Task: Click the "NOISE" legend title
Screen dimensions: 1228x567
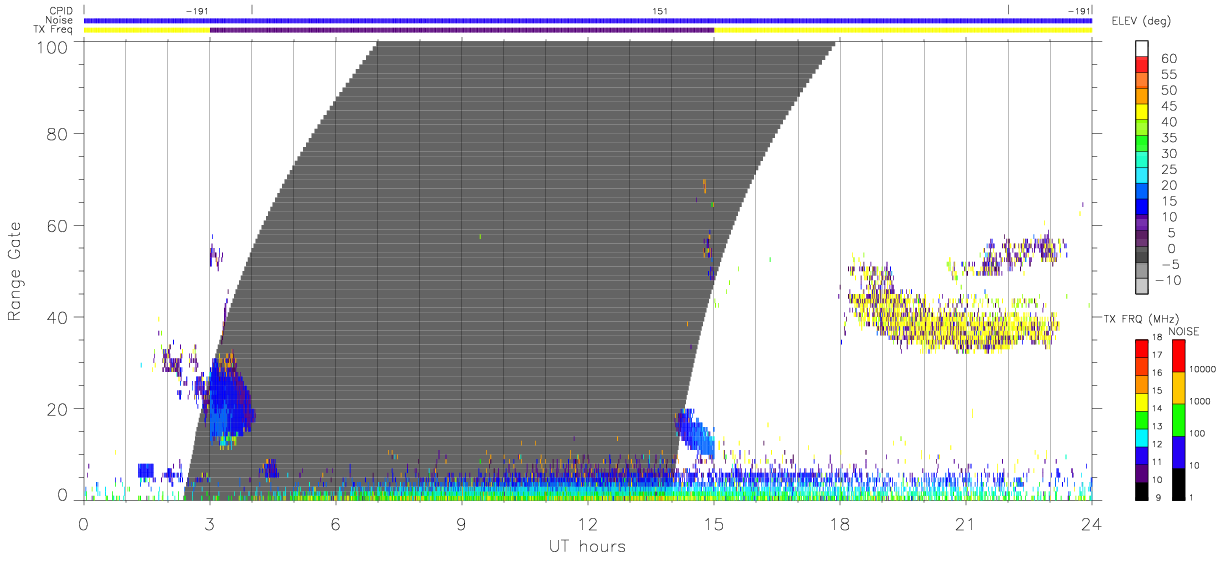Action: point(1186,331)
